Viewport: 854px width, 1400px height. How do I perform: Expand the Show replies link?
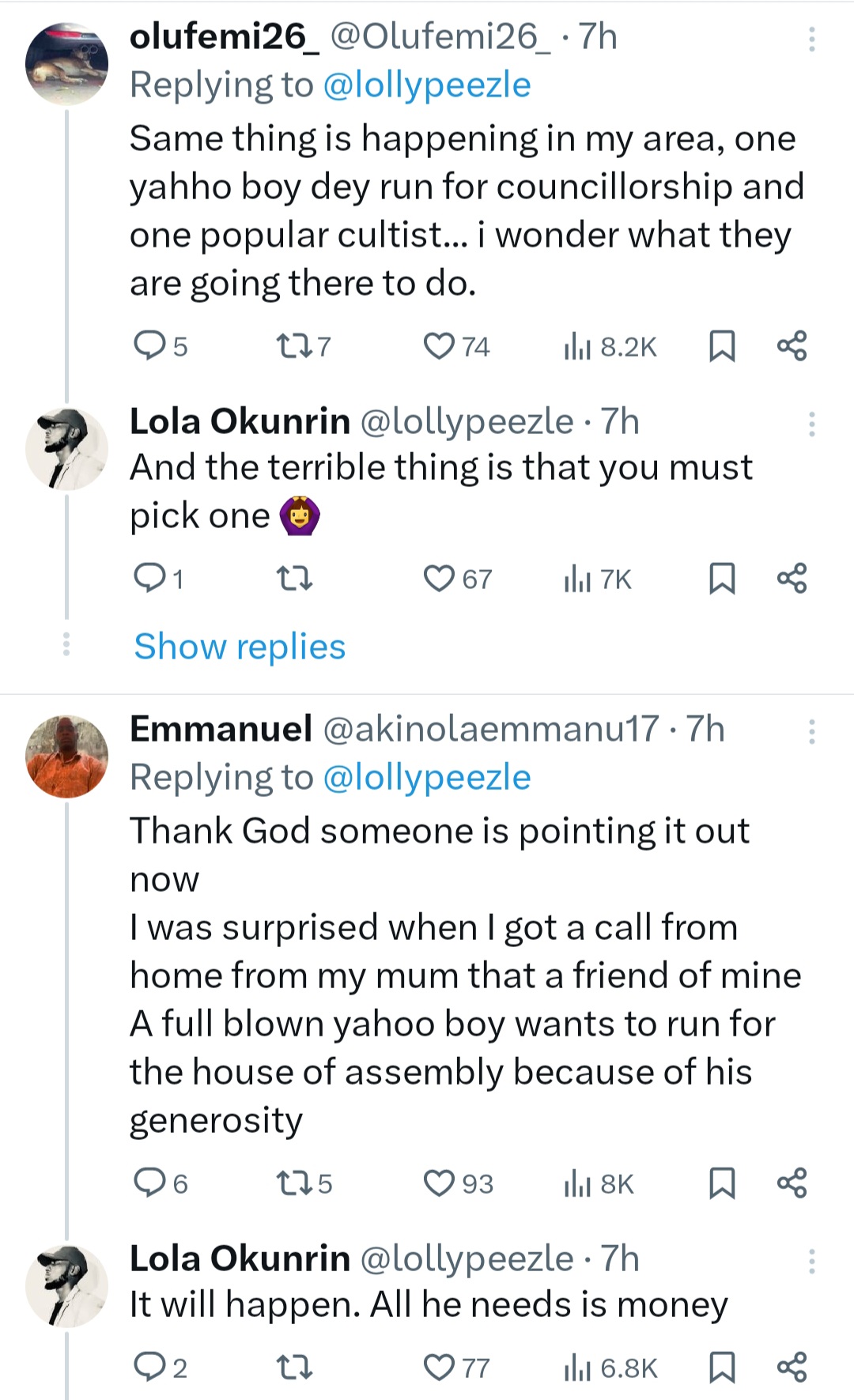240,647
